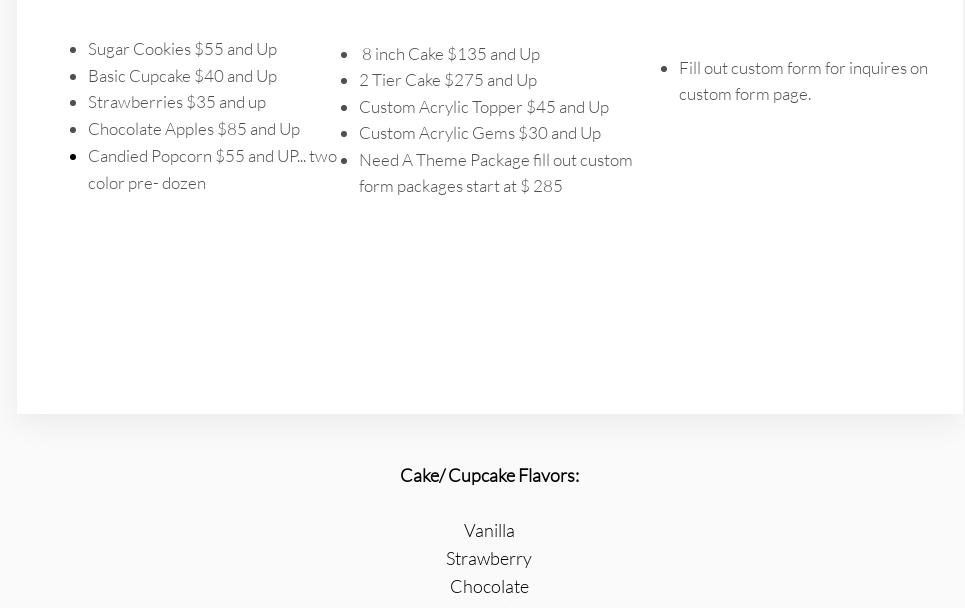
Task: Select the Custom Acrylic Gems $30 item
Action: click(x=480, y=133)
